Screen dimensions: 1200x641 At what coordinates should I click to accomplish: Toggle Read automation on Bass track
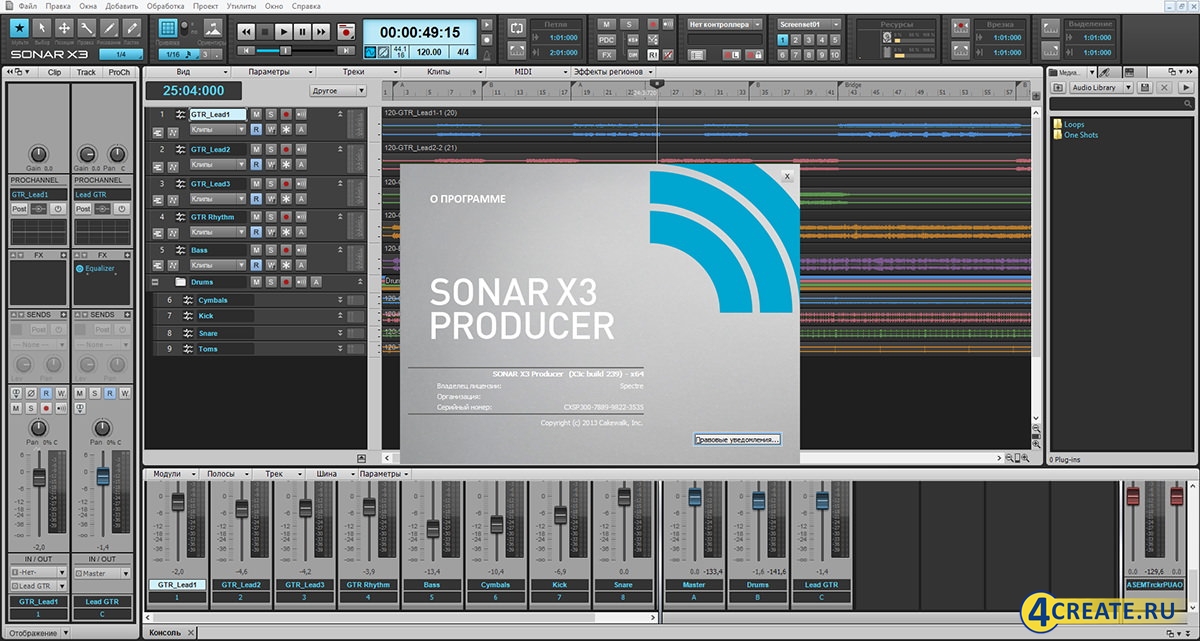coord(256,265)
